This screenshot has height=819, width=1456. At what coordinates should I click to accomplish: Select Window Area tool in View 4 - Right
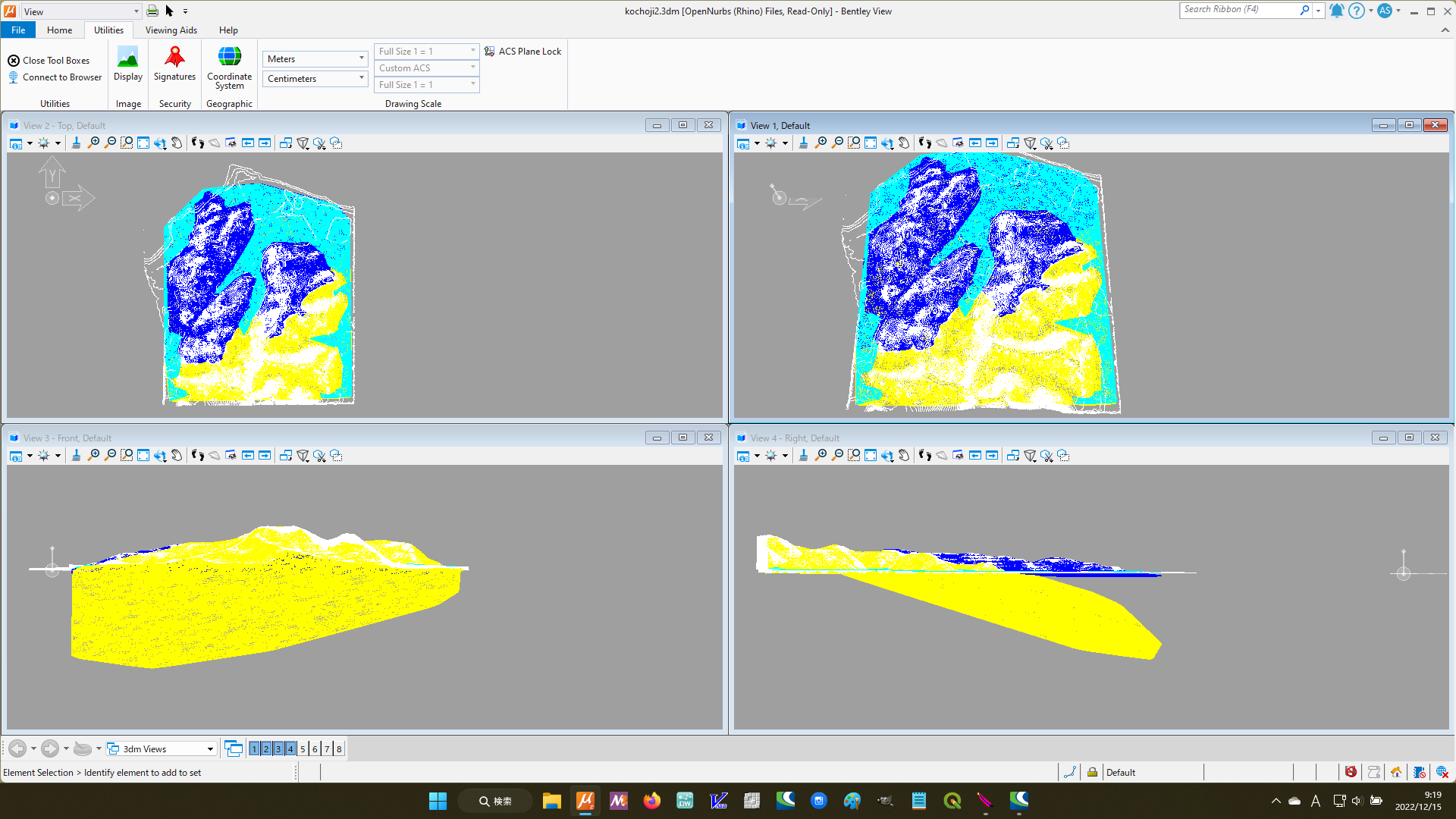(854, 456)
